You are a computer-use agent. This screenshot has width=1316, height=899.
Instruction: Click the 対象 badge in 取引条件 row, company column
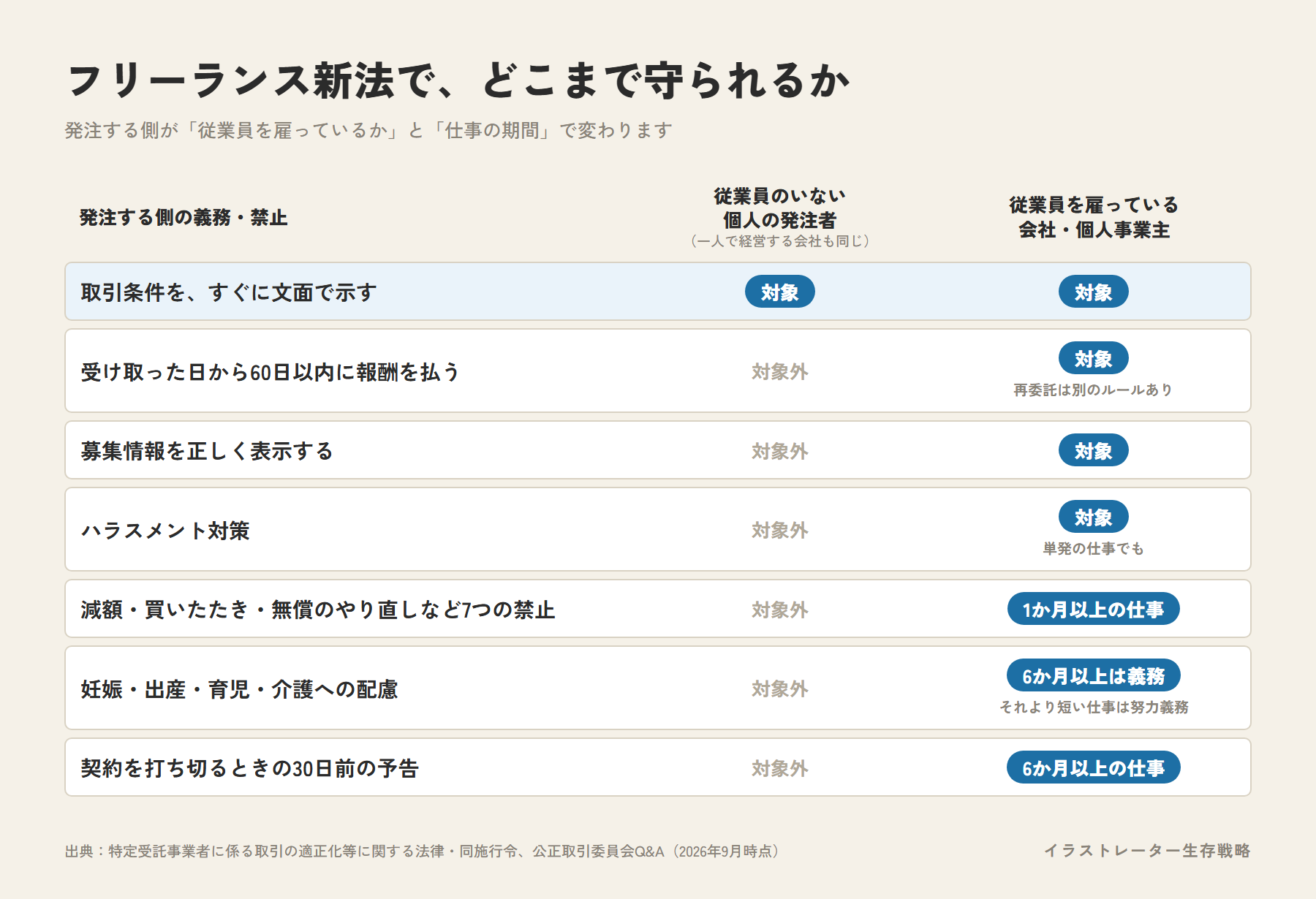[x=1094, y=292]
